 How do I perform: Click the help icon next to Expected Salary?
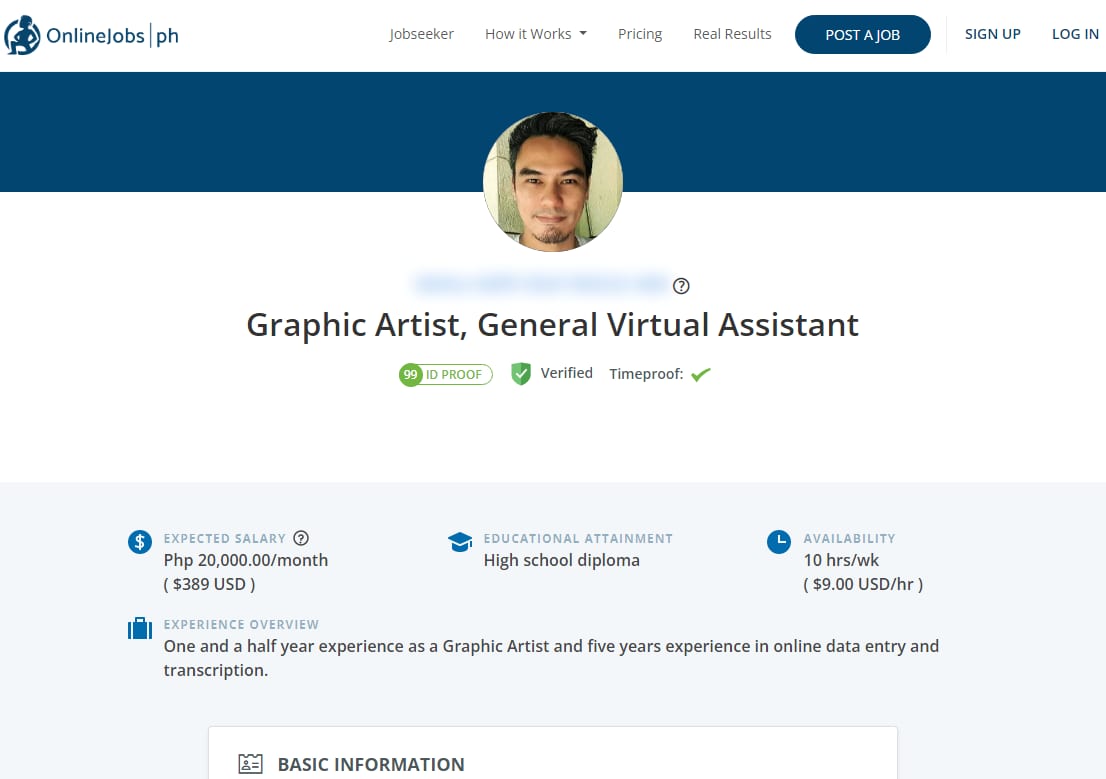[x=302, y=537]
